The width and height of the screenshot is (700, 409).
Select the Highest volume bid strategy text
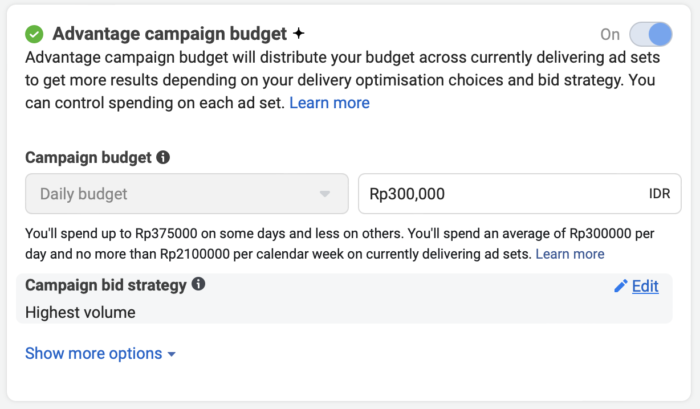80,312
